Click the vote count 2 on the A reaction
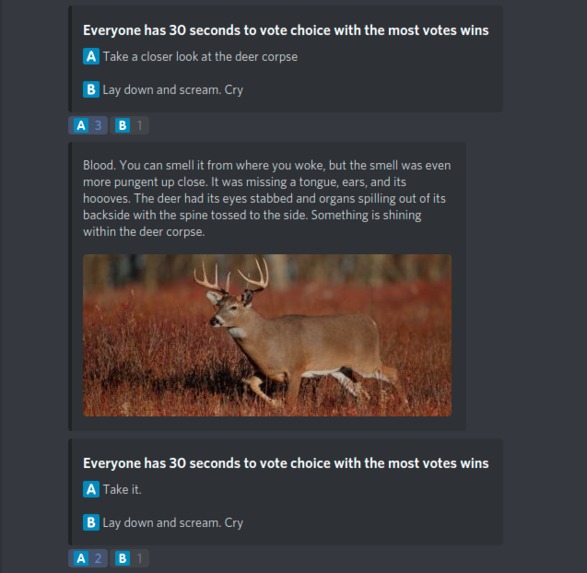Image resolution: width=587 pixels, height=573 pixels. point(98,558)
